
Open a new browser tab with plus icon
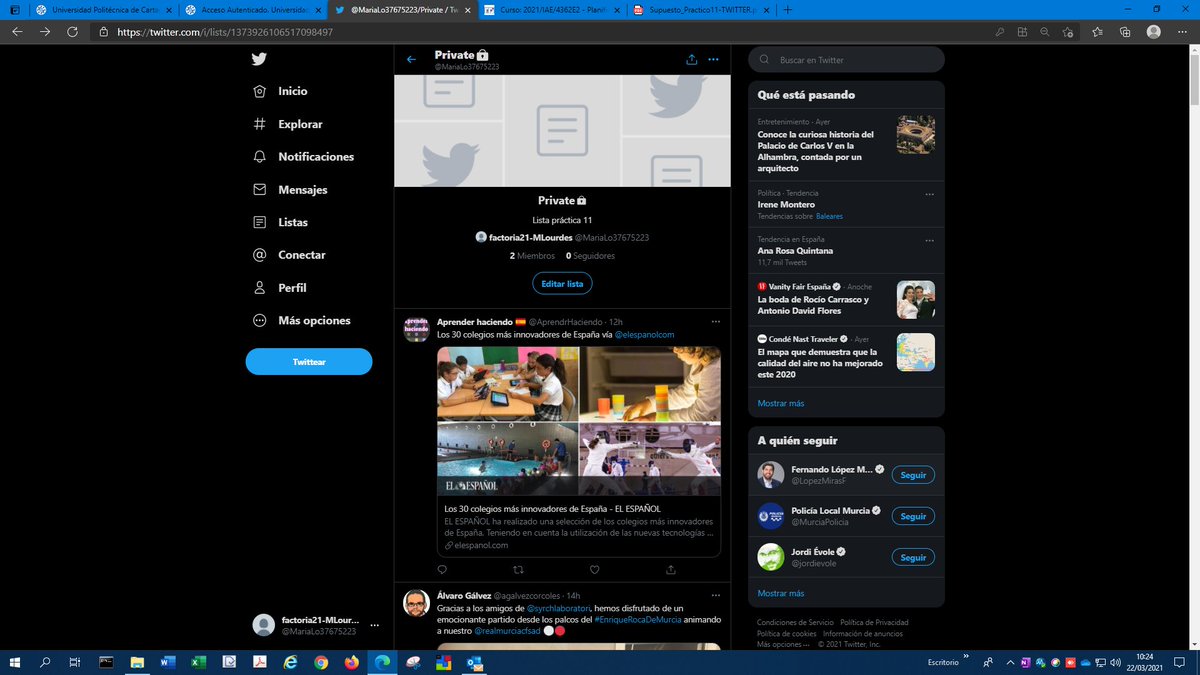[x=787, y=10]
